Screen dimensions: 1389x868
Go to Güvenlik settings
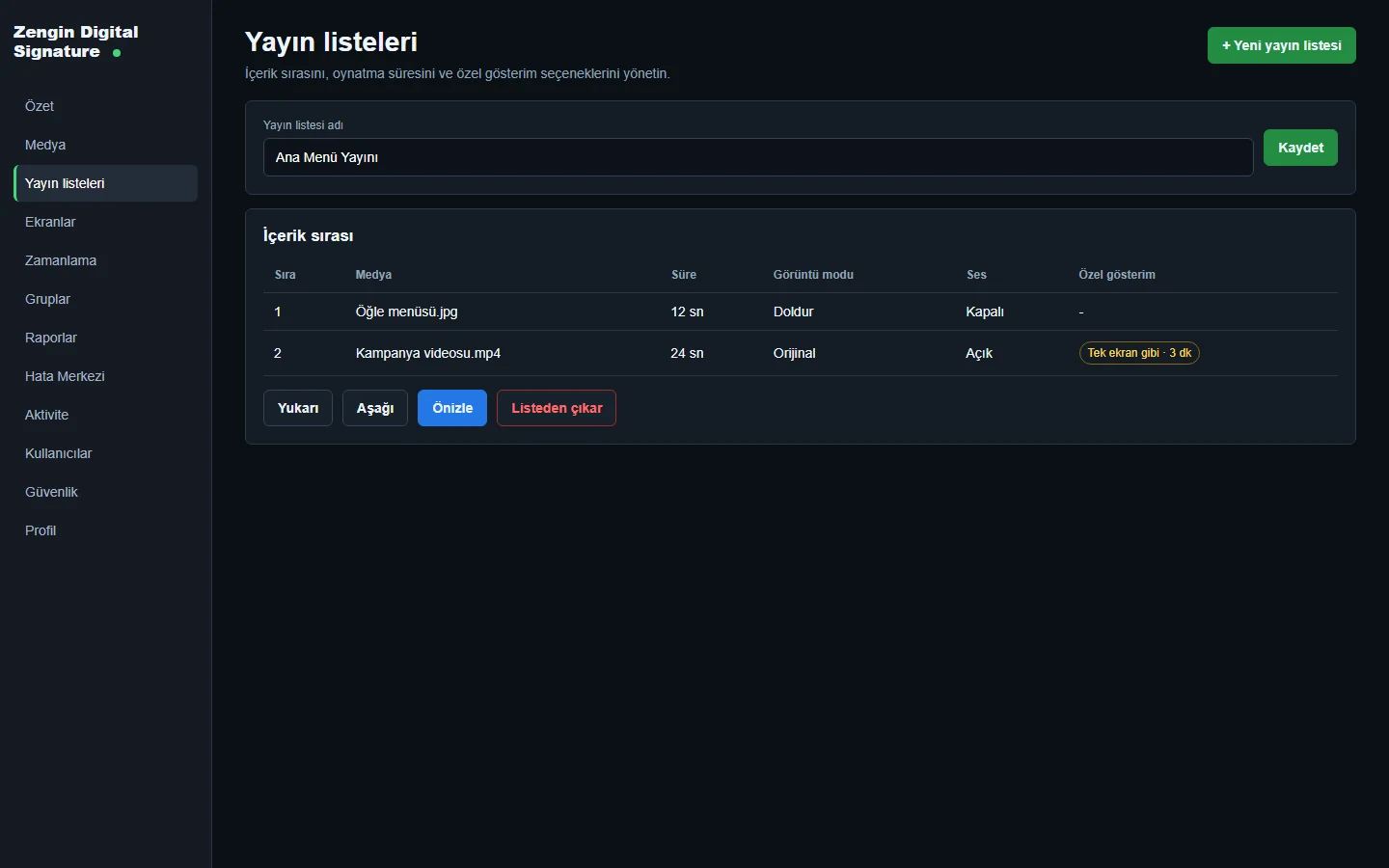pyautogui.click(x=105, y=492)
